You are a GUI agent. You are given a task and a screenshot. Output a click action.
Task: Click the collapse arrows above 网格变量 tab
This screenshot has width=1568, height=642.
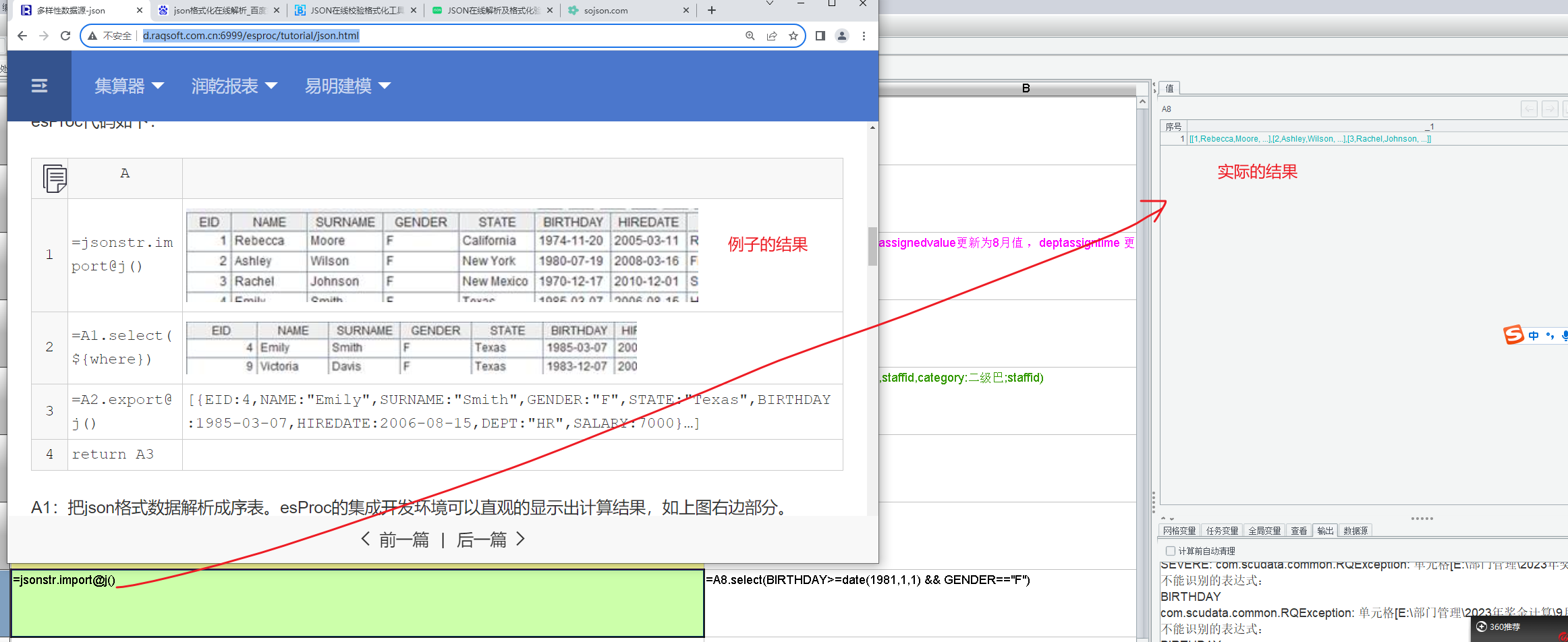click(1167, 519)
